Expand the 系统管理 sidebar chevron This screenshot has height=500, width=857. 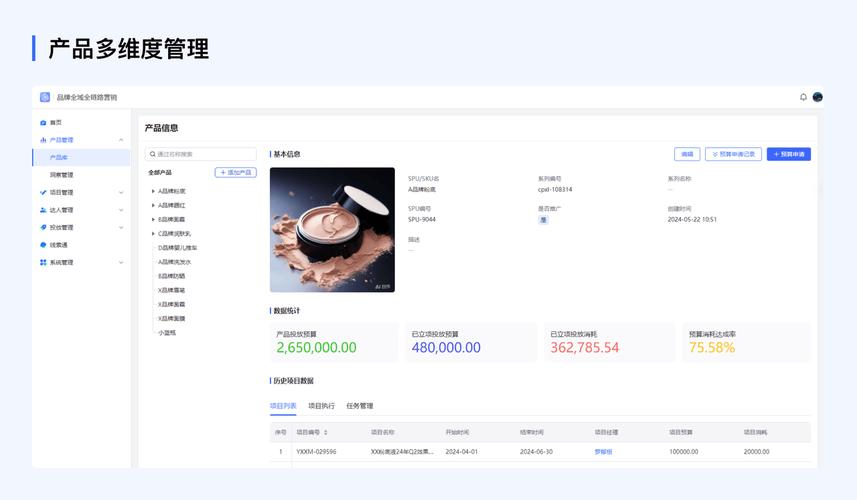pos(121,262)
